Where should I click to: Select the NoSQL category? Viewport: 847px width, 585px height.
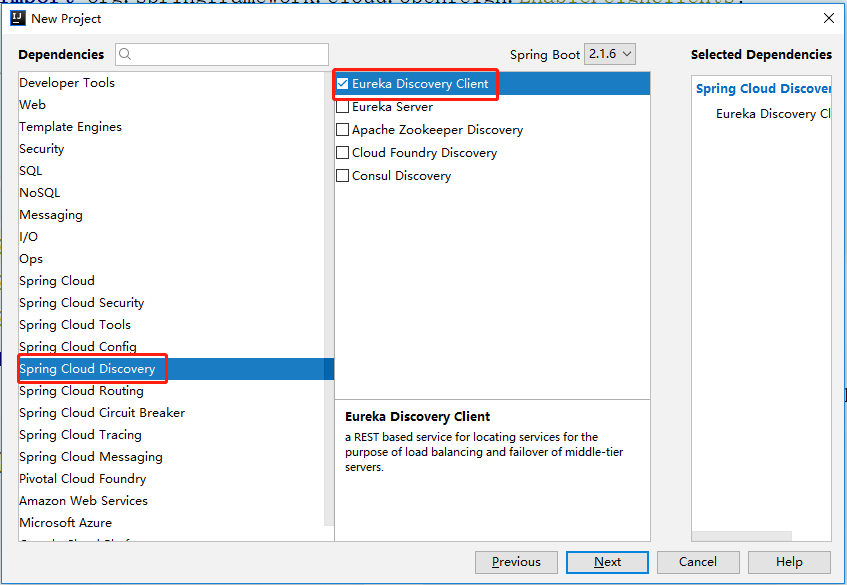(x=171, y=193)
